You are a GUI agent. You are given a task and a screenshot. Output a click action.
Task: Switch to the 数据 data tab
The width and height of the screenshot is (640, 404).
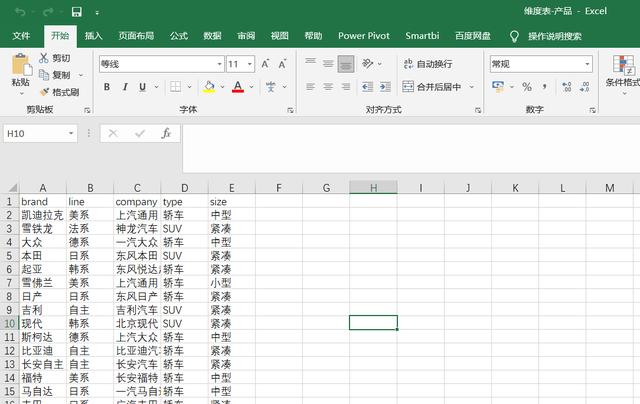(x=212, y=36)
